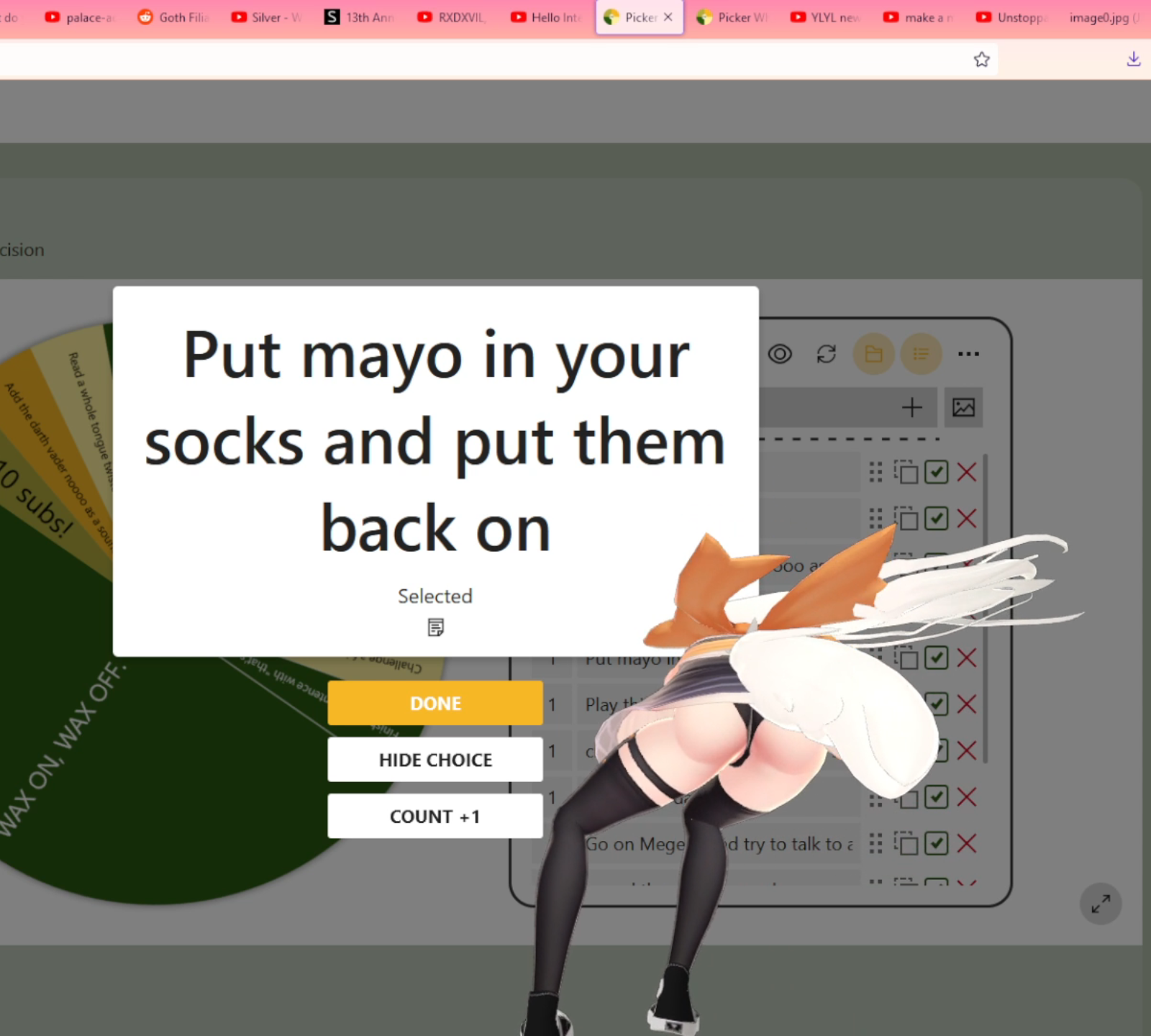Switch to the image0.jpg tab
The image size is (1151, 1036).
[1105, 17]
